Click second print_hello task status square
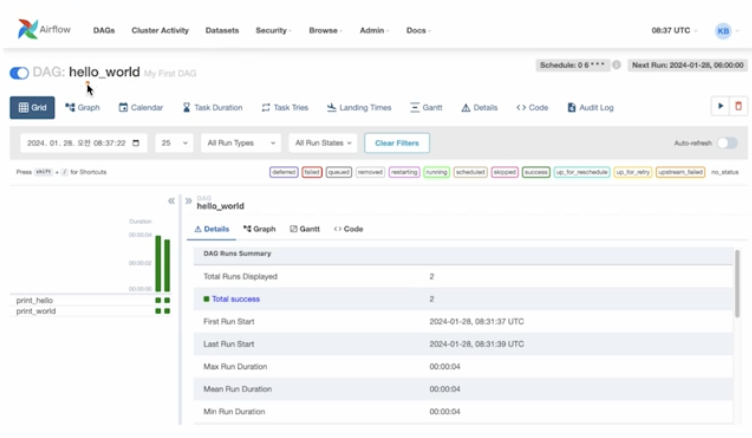The width and height of the screenshot is (752, 438). (167, 300)
